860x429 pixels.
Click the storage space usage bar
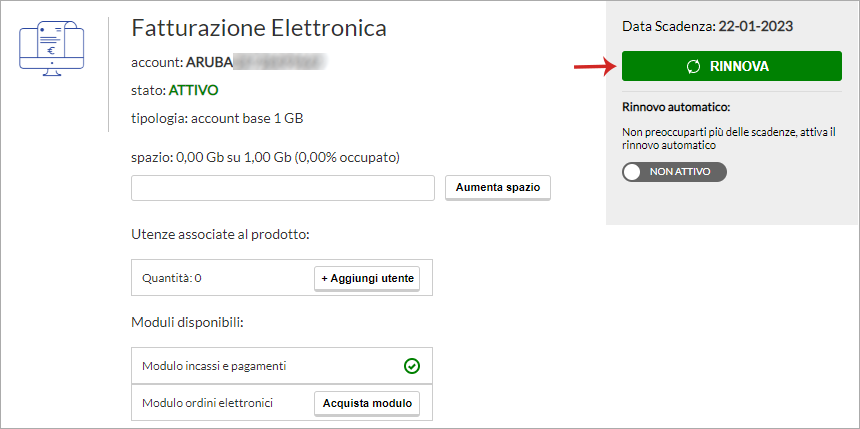282,188
